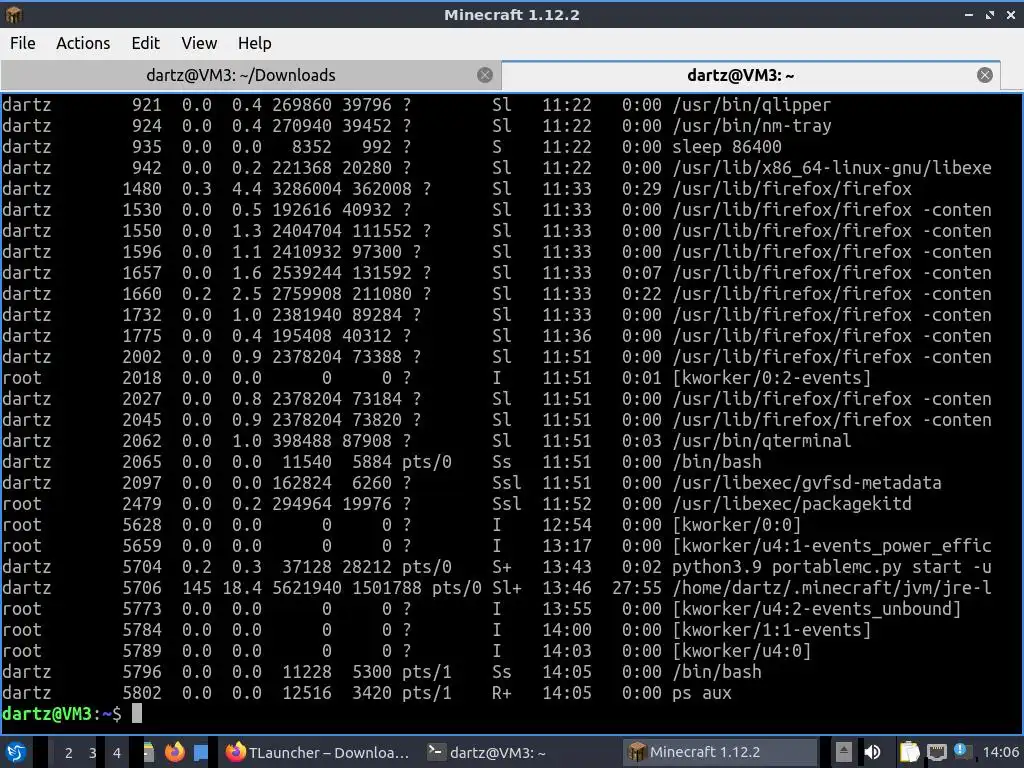Click the /home/dartz/.minecraft/jvm/jre-l text
This screenshot has height=768, width=1024.
[x=832, y=588]
